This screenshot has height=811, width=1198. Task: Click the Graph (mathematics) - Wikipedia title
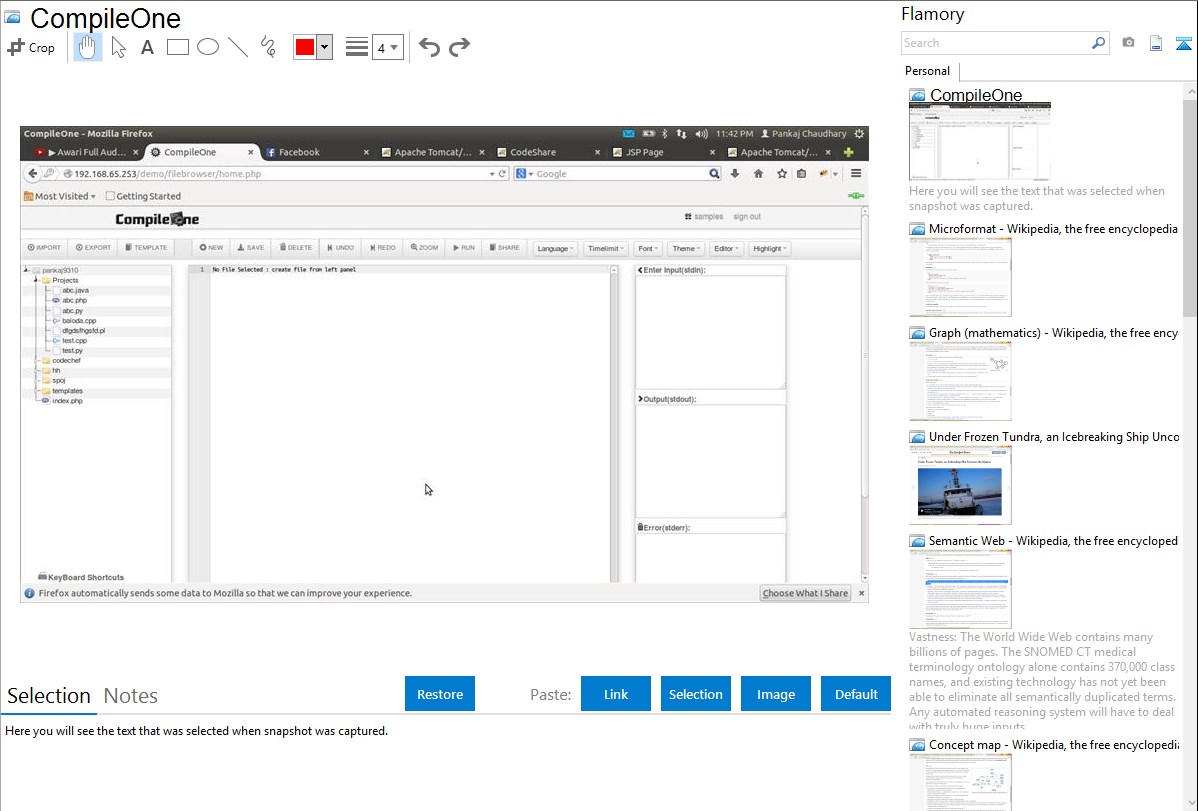[x=1054, y=333]
